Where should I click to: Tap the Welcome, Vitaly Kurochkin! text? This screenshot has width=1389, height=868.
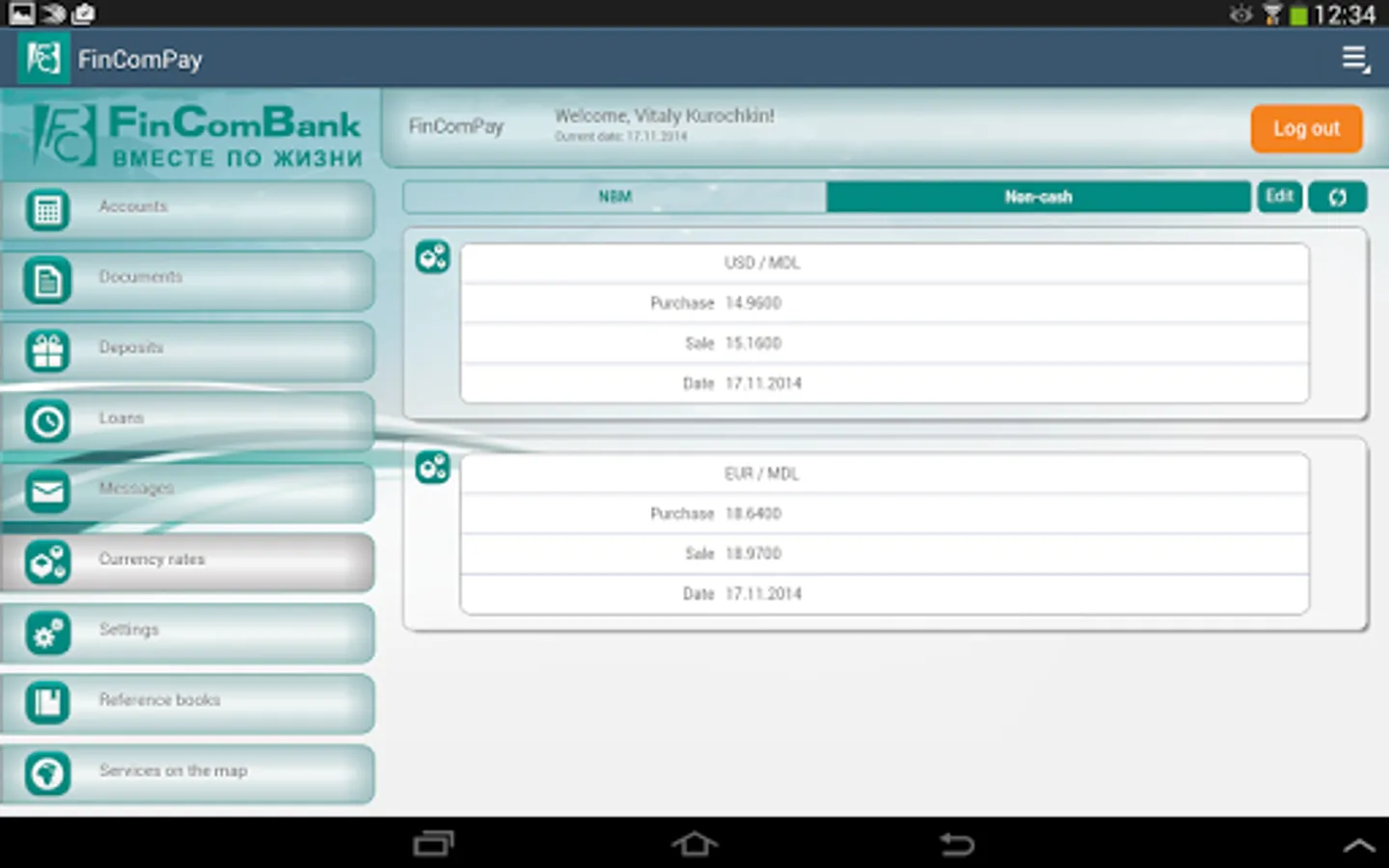664,116
